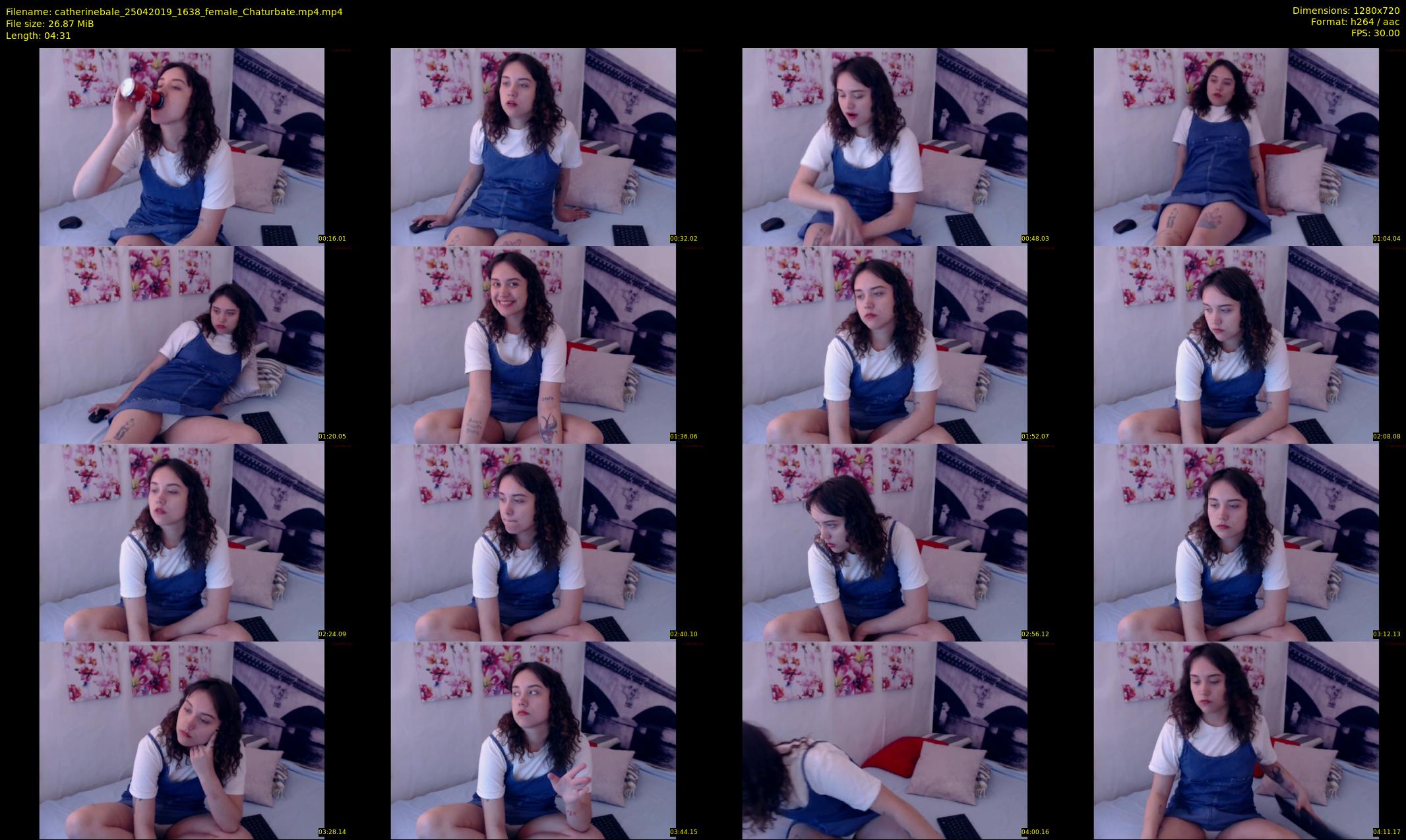The image size is (1406, 840).
Task: Click the thumbnail timestamped 00:16.01
Action: pyautogui.click(x=181, y=146)
